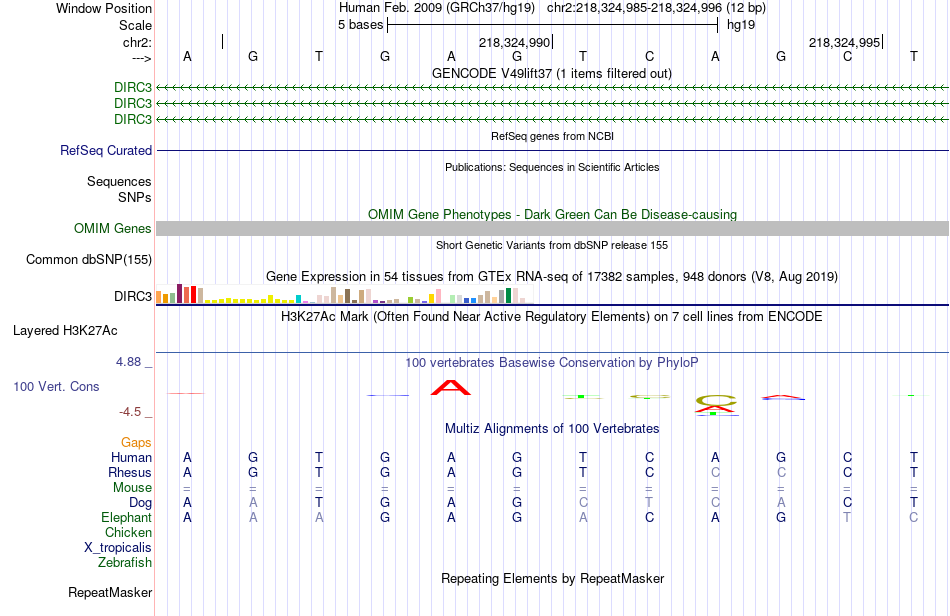This screenshot has width=950, height=616.
Task: Click the Rhesus species label
Action: tap(130, 472)
